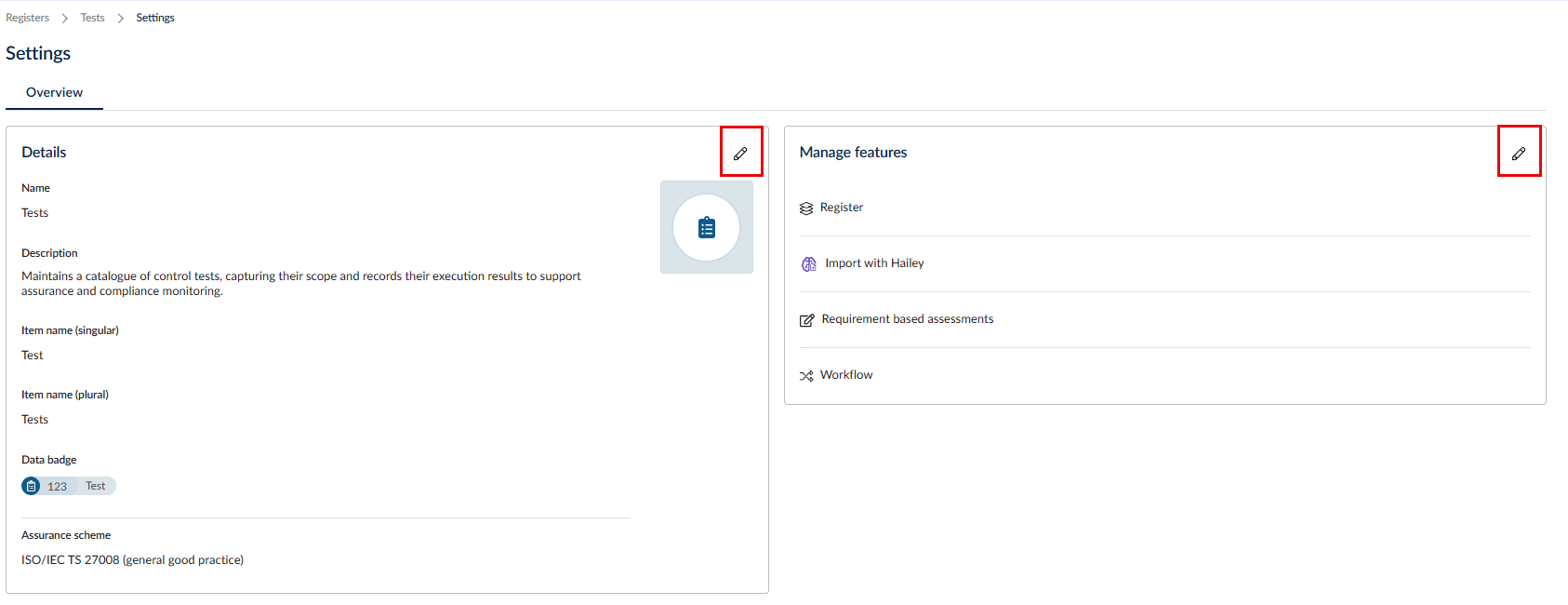Click the chevron after Tests breadcrumb
Image resolution: width=1568 pixels, height=605 pixels.
click(x=121, y=19)
